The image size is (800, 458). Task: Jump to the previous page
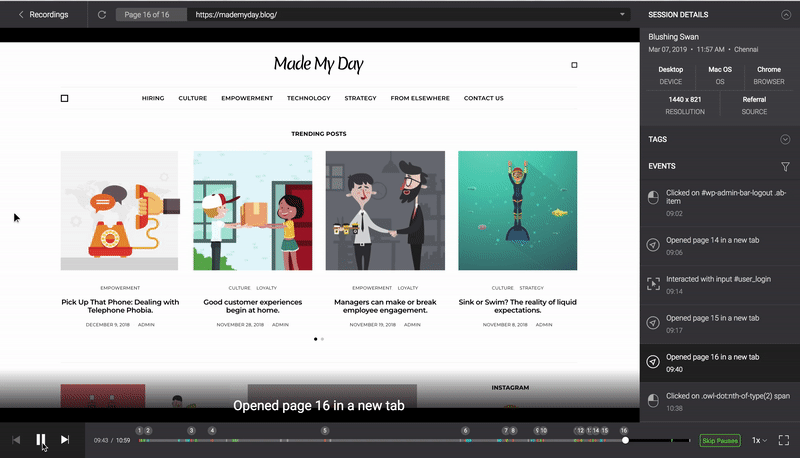point(16,440)
